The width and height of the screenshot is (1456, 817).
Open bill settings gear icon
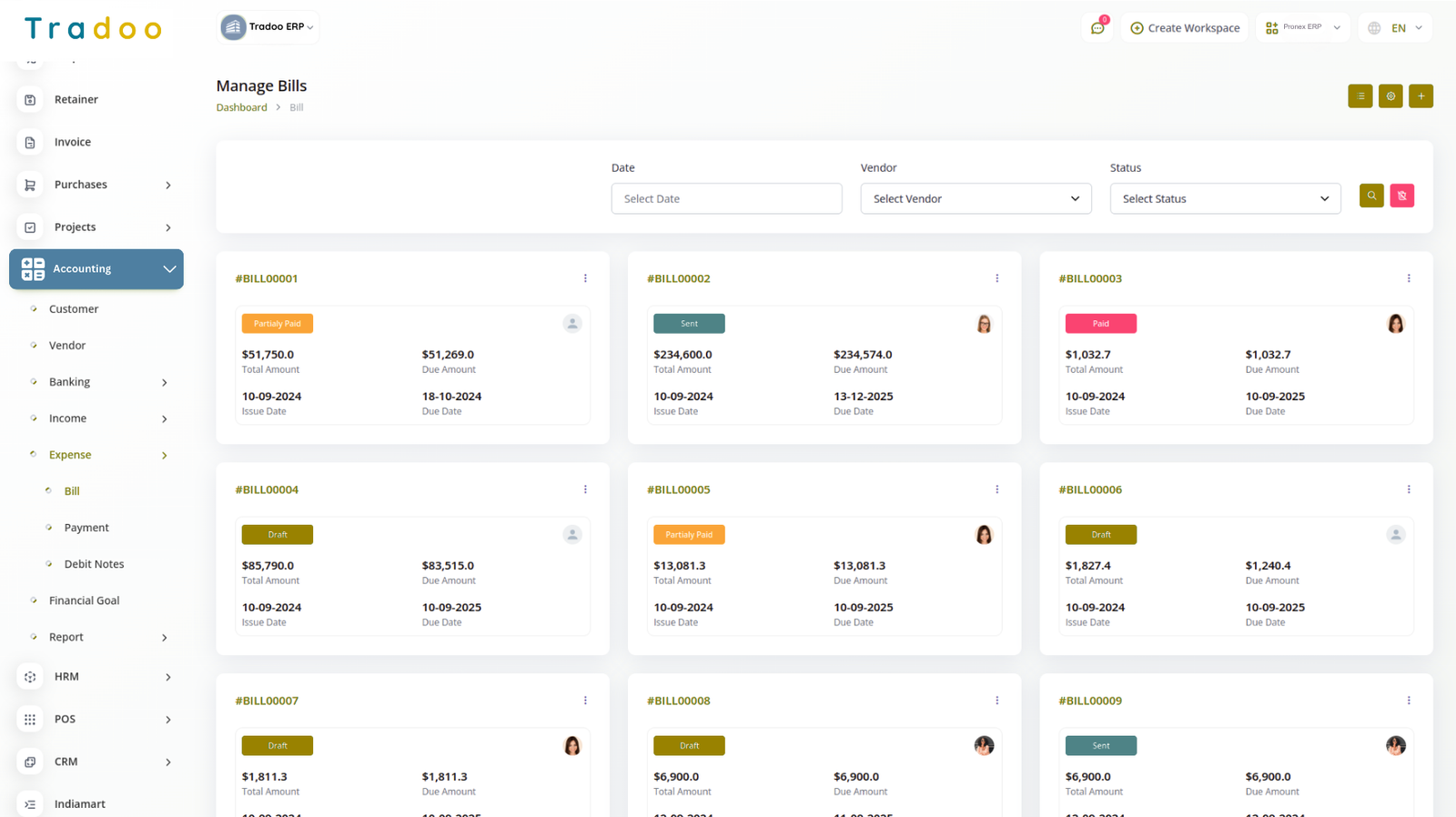(1390, 96)
